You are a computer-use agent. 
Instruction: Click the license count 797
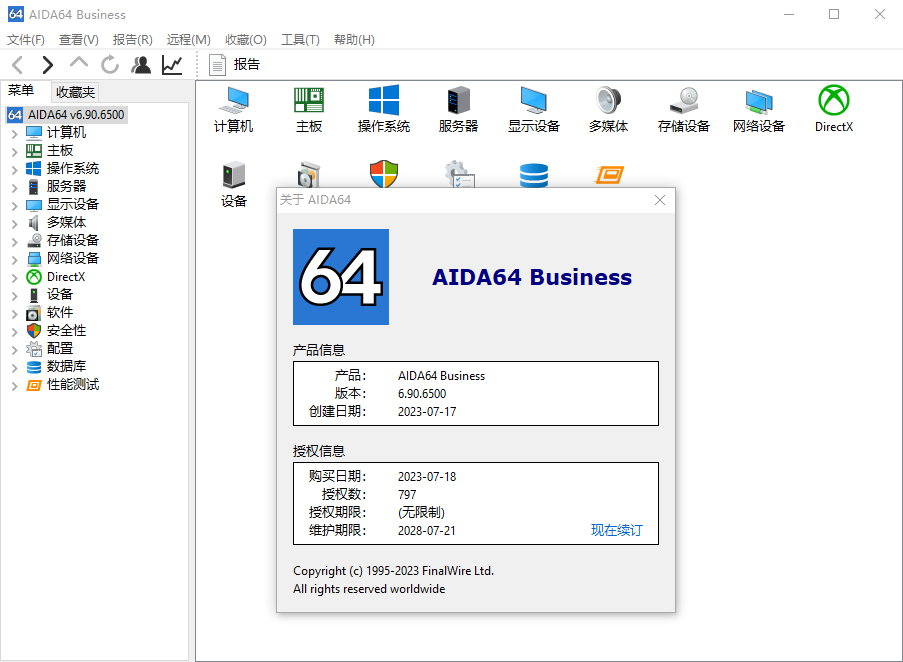[x=407, y=494]
